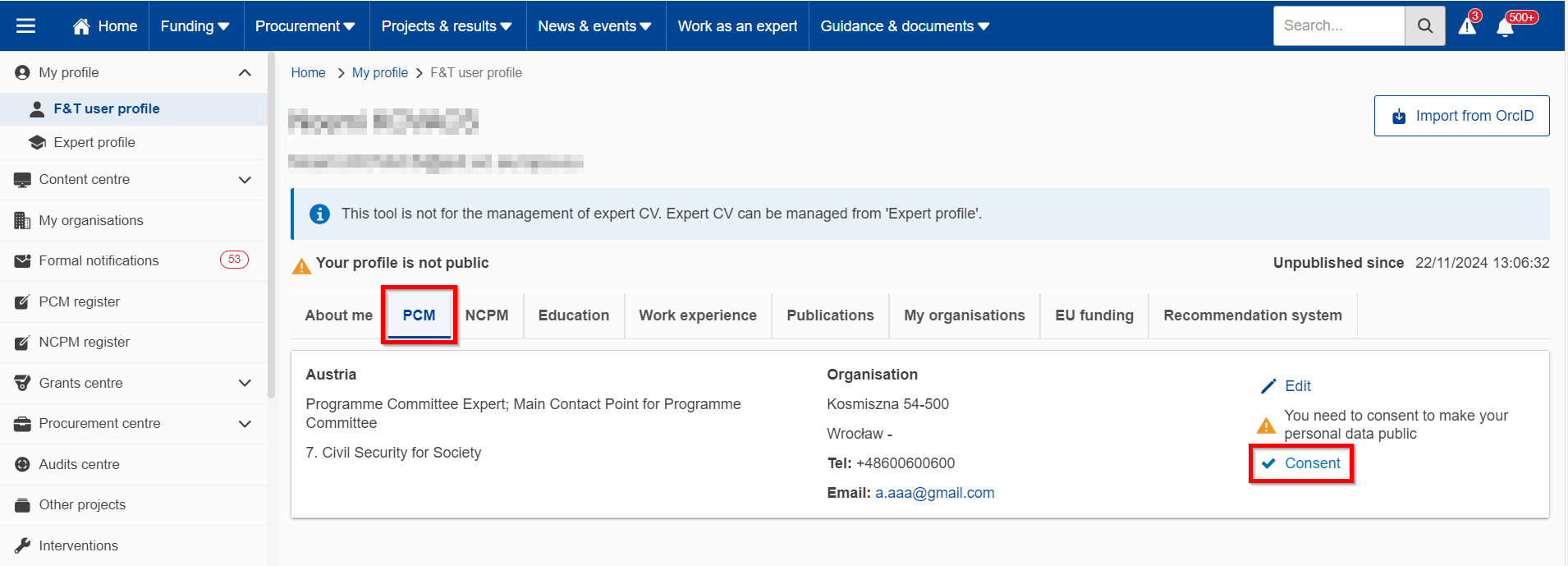Open the a.aaa@gmail.com email link
This screenshot has height=566, width=1568.
pos(934,493)
